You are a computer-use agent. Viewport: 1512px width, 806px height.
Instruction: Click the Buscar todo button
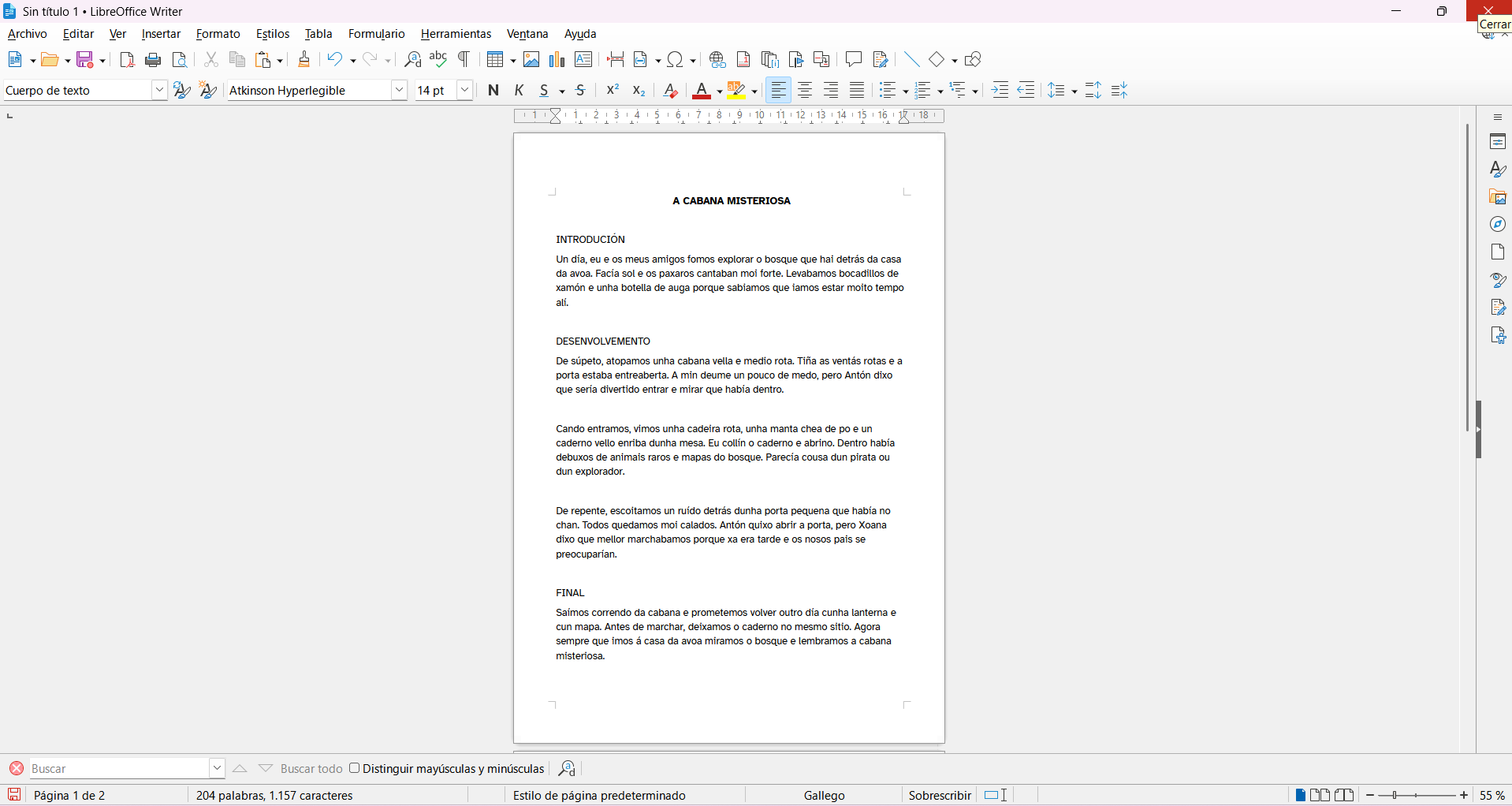click(311, 769)
